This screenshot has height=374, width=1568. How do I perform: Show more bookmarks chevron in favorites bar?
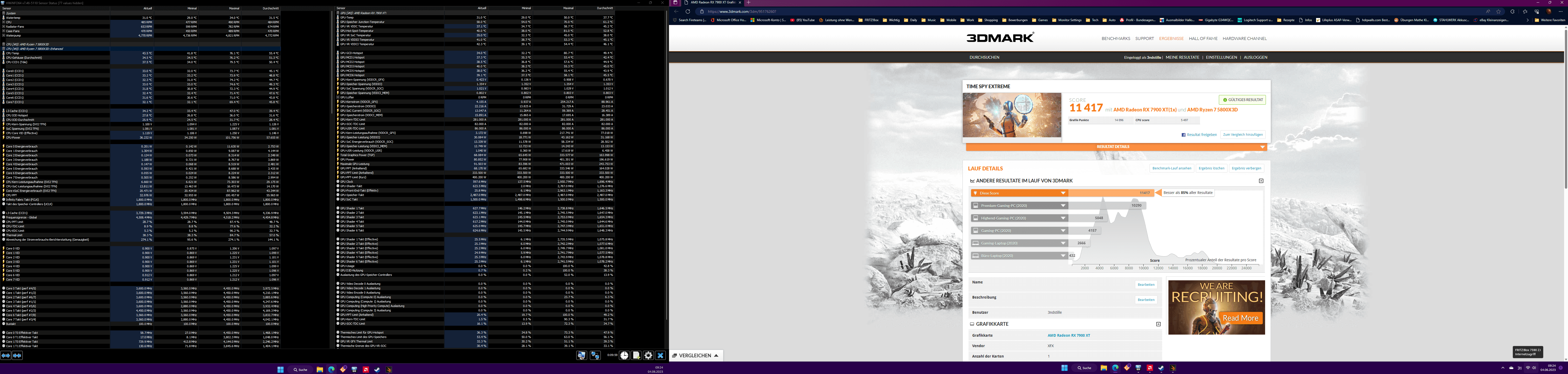point(1528,20)
